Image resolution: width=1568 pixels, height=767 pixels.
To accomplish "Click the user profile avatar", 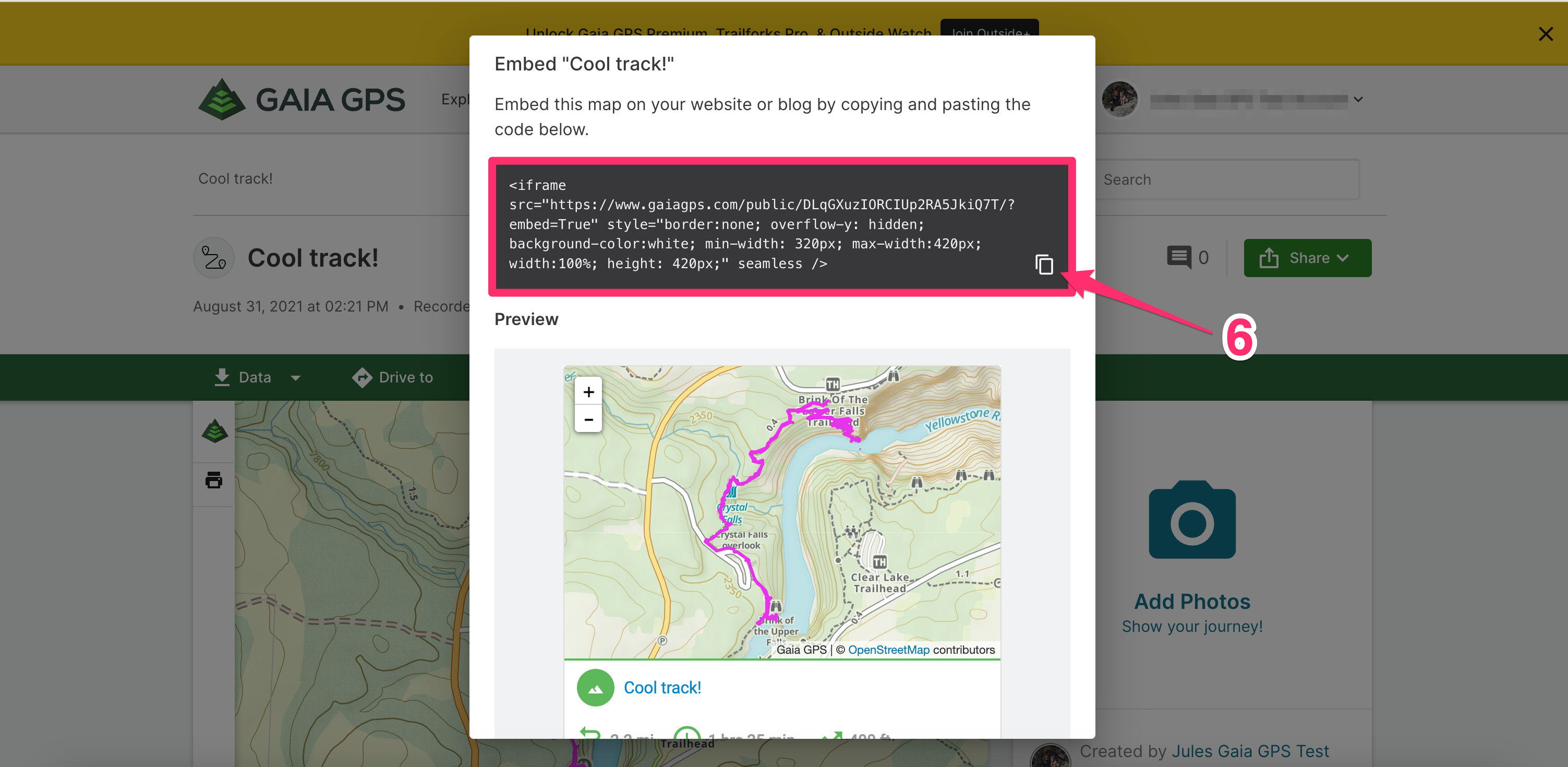I will (1119, 99).
